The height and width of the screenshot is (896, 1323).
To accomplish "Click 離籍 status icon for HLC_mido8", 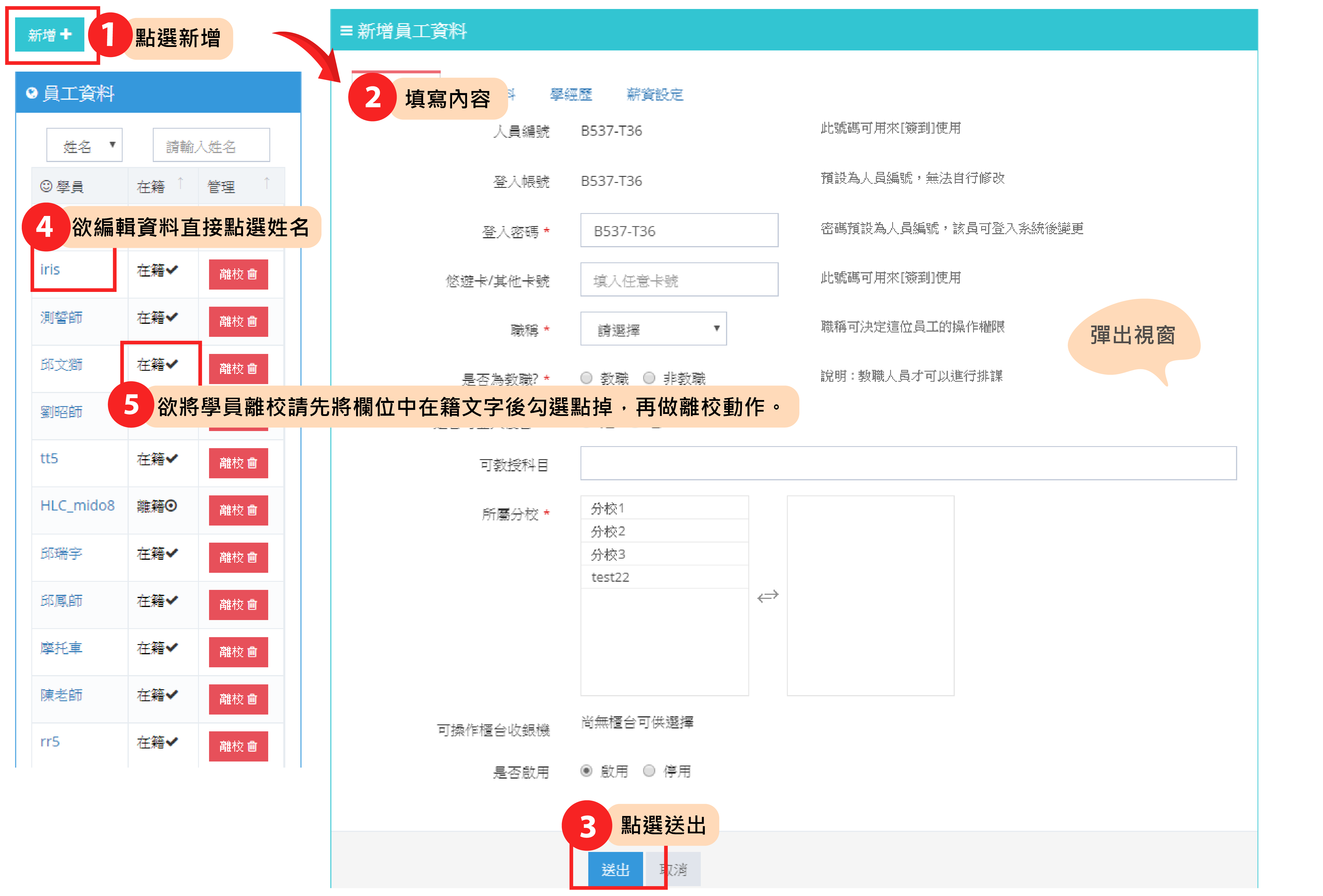I will click(171, 506).
